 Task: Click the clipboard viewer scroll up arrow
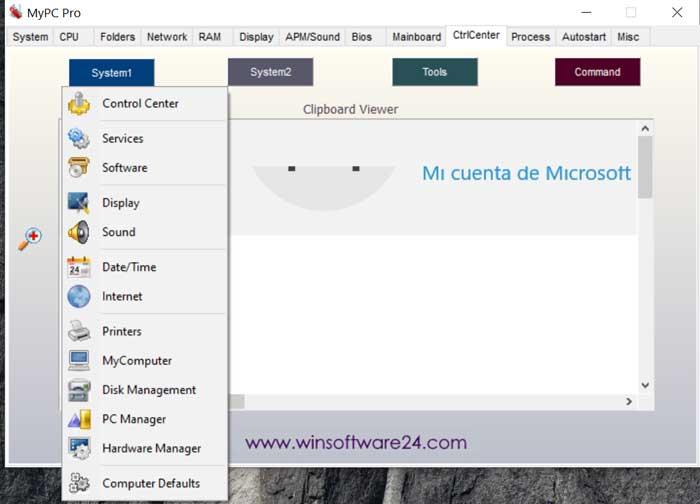pos(645,129)
